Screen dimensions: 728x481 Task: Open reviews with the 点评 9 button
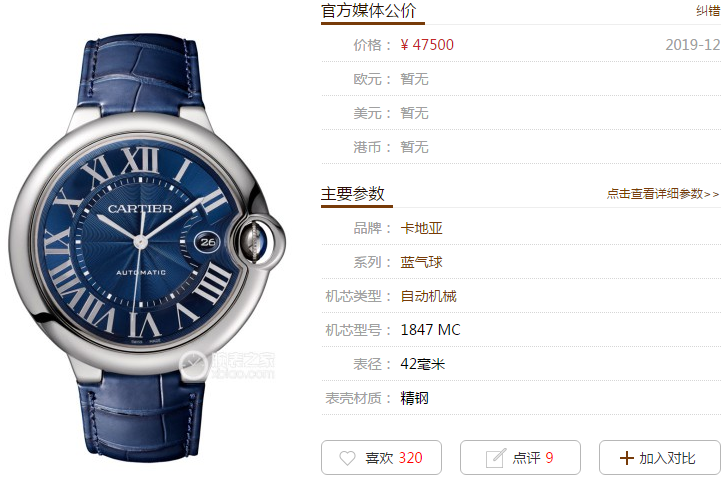[x=520, y=458]
